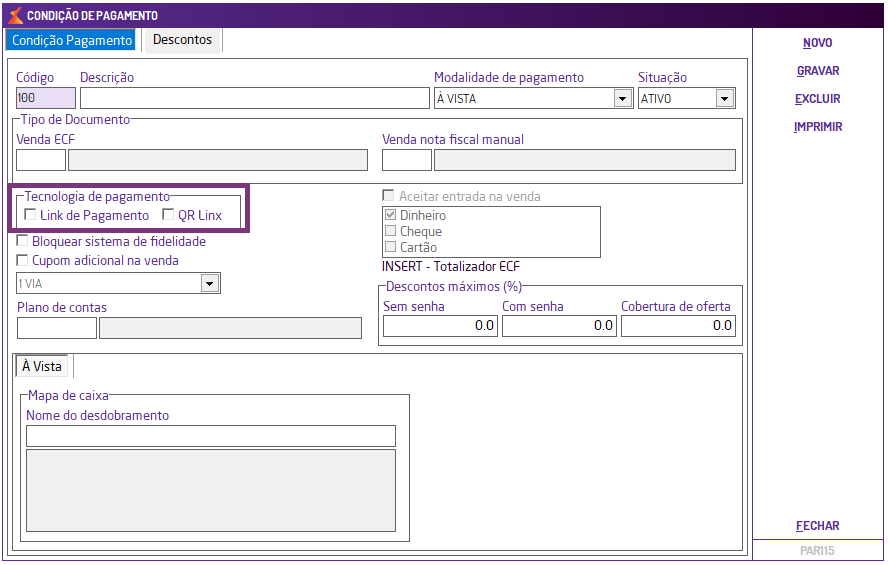
Task: Select the À Vista sub-tab
Action: tap(42, 366)
